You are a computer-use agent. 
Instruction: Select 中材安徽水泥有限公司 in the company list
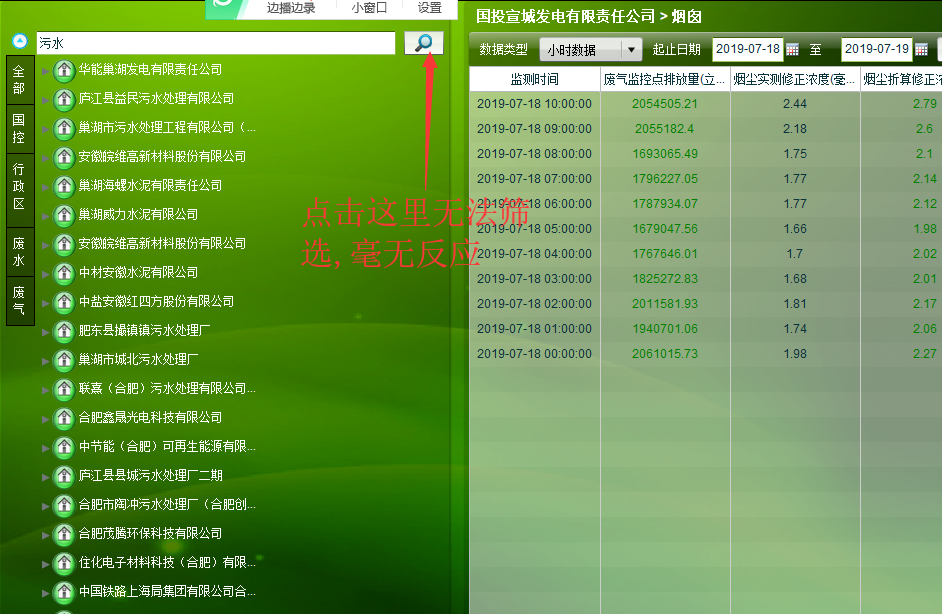[x=139, y=273]
